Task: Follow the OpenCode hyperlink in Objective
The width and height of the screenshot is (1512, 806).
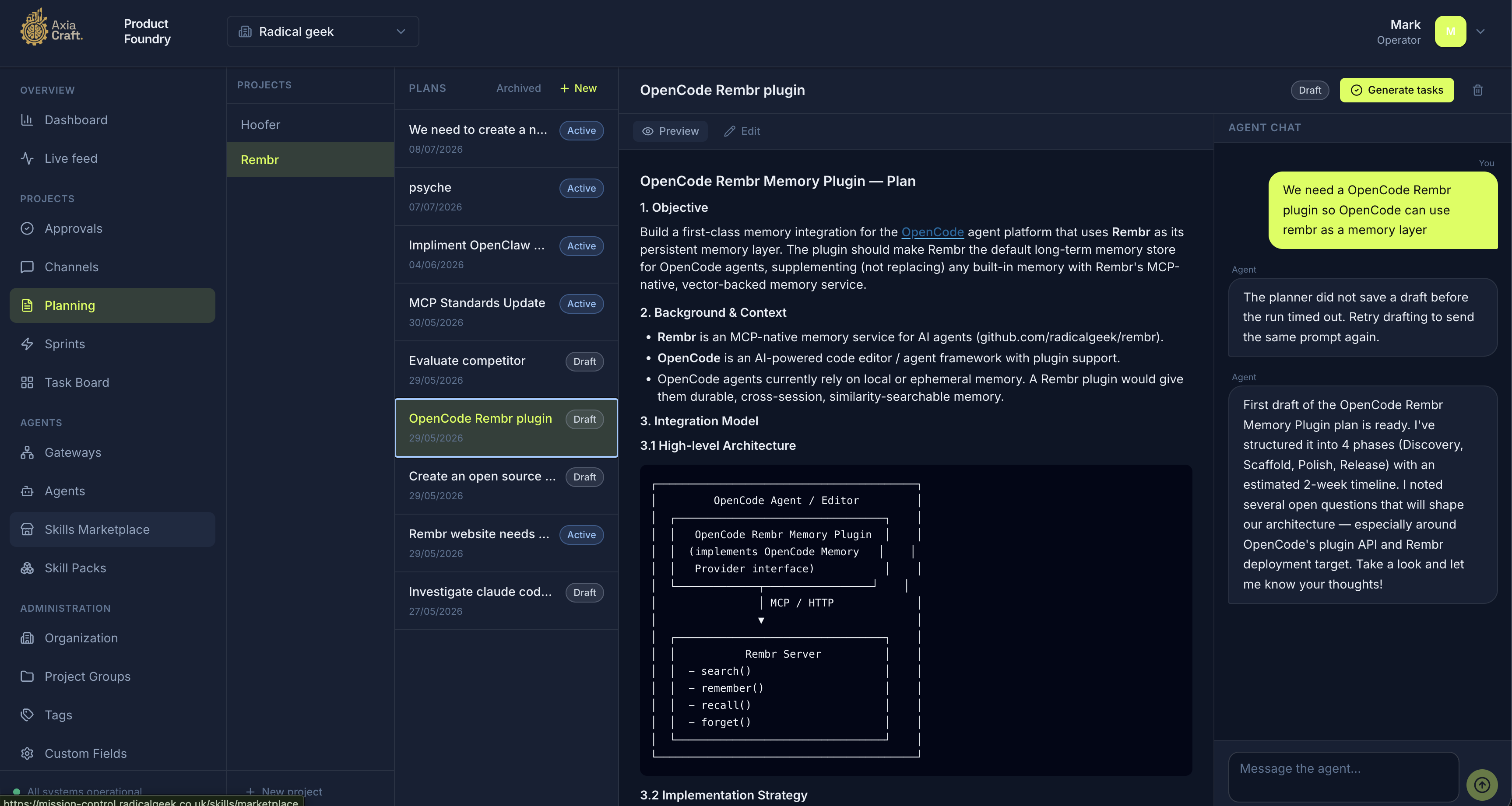Action: tap(932, 232)
